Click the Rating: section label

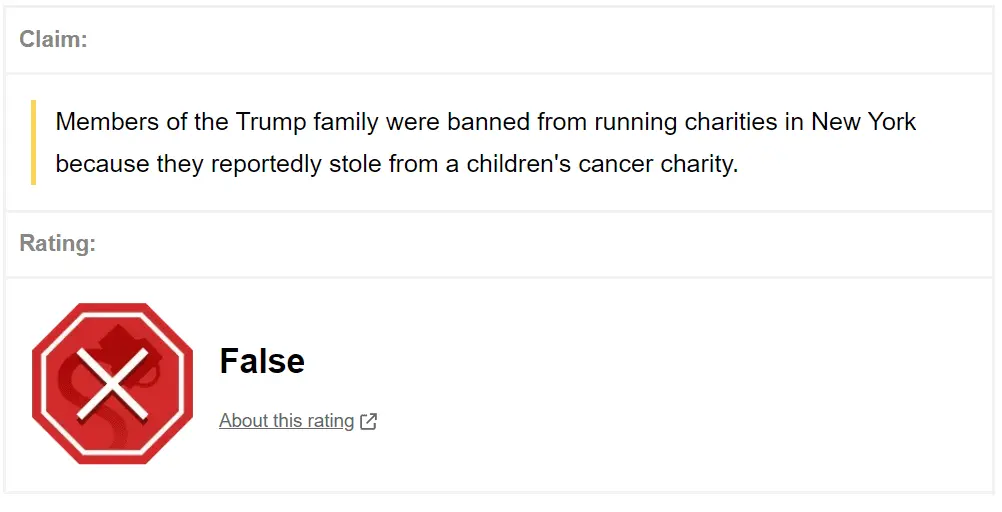[x=57, y=243]
